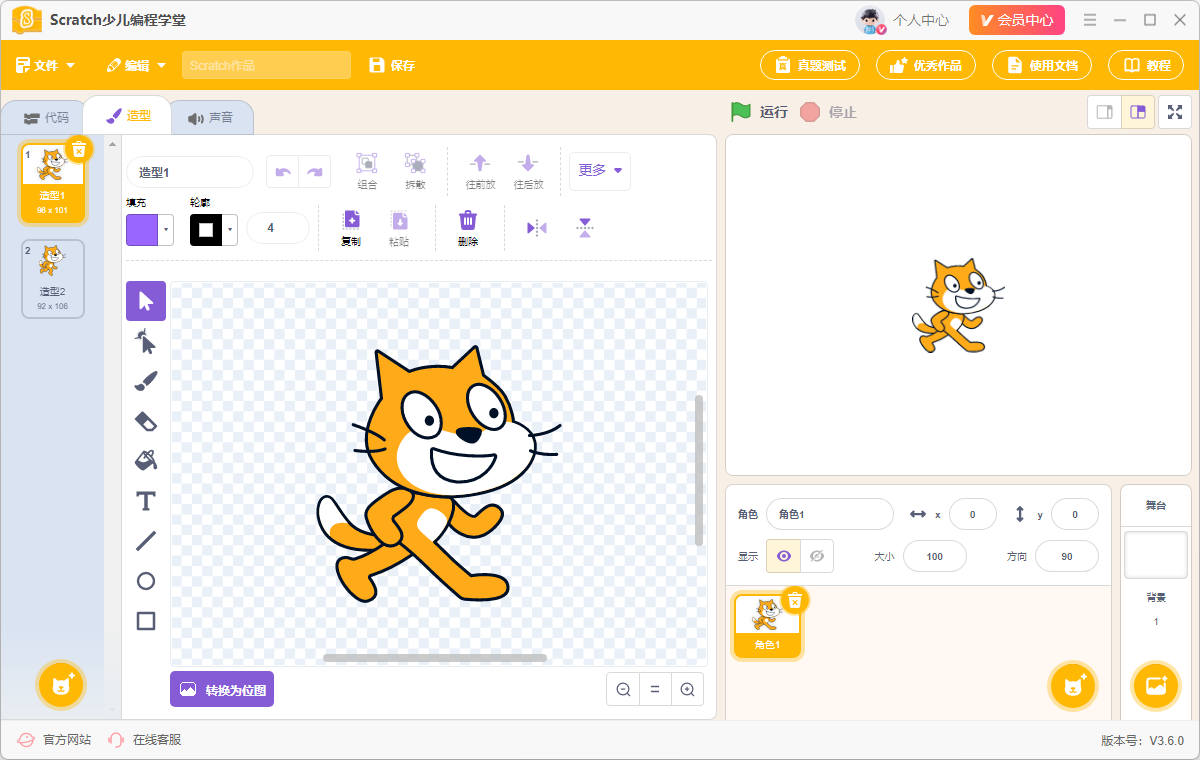Click the redo arrow button

click(x=315, y=172)
